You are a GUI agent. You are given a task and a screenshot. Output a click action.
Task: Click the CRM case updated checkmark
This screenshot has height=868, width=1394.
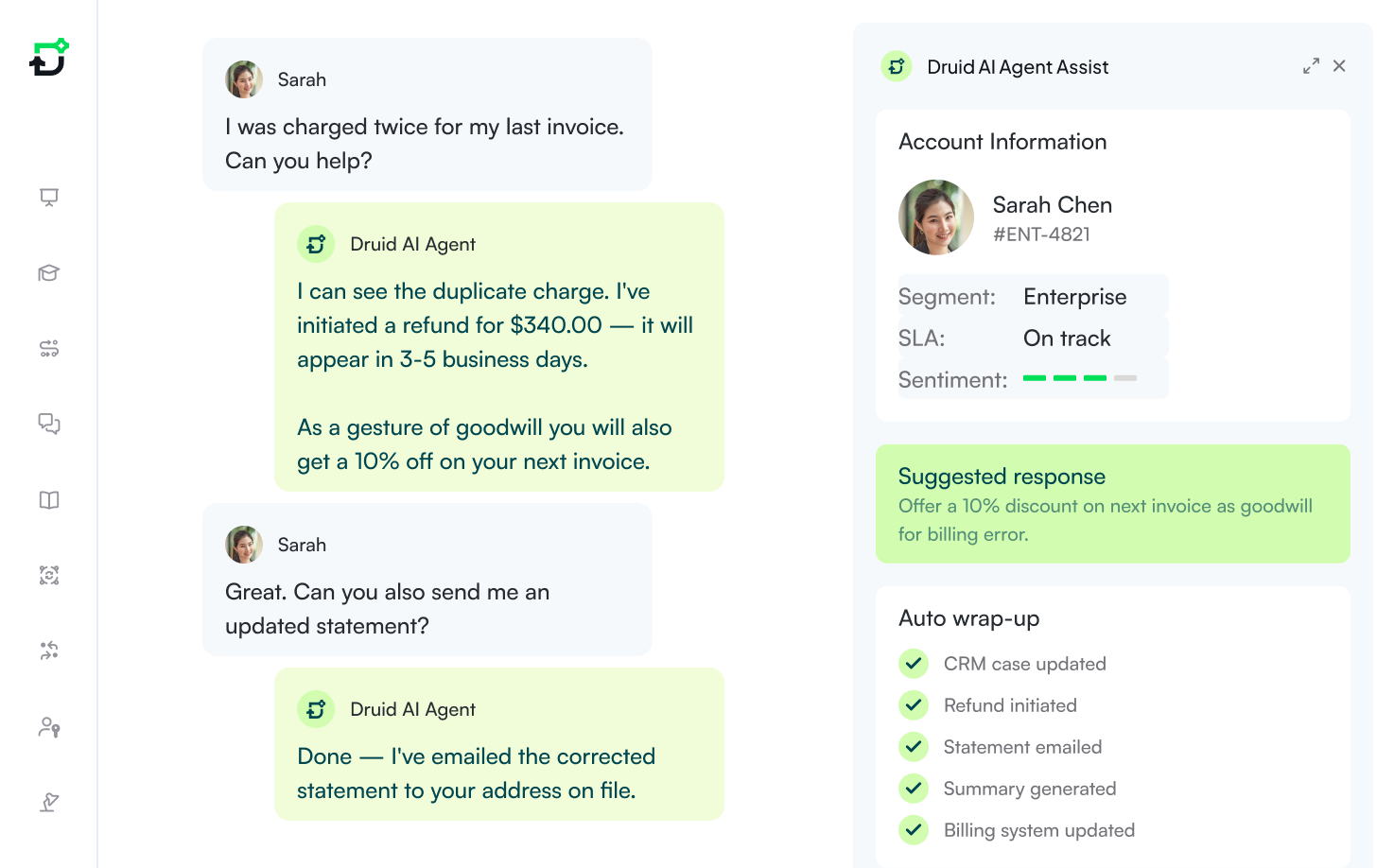click(x=913, y=664)
